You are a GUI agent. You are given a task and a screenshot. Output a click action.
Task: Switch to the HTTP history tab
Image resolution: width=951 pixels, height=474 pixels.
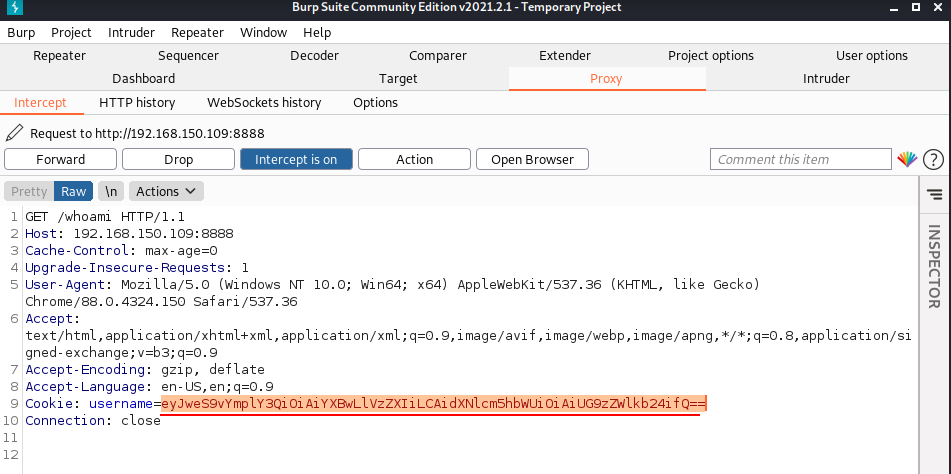pyautogui.click(x=137, y=102)
